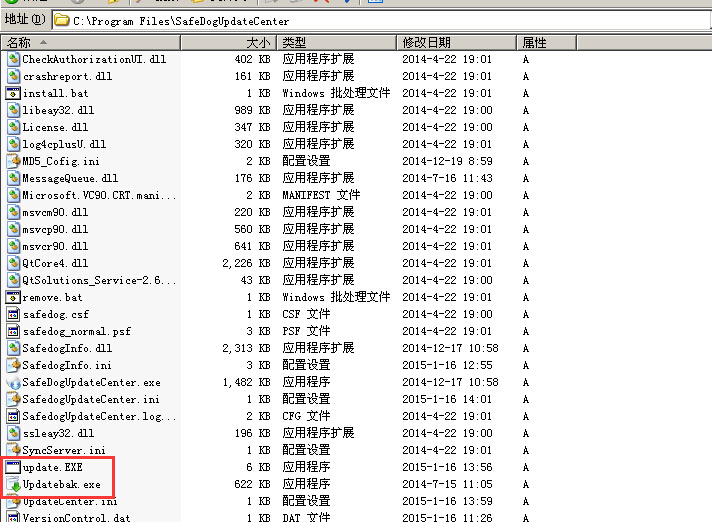The image size is (712, 522).
Task: Click the date 2015-1-16 12:55
Action: pyautogui.click(x=447, y=365)
